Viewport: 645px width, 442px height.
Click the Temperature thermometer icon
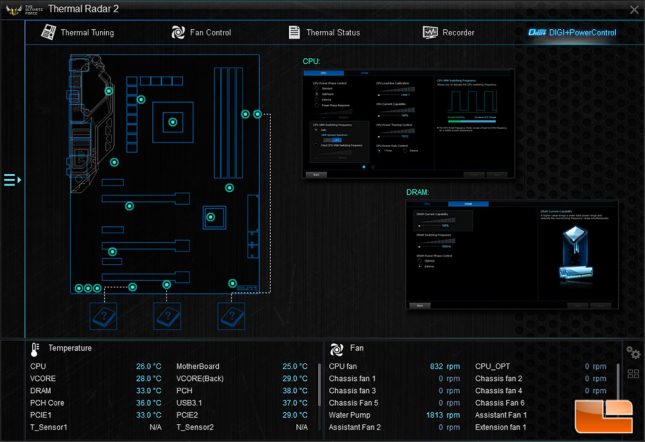(x=35, y=349)
